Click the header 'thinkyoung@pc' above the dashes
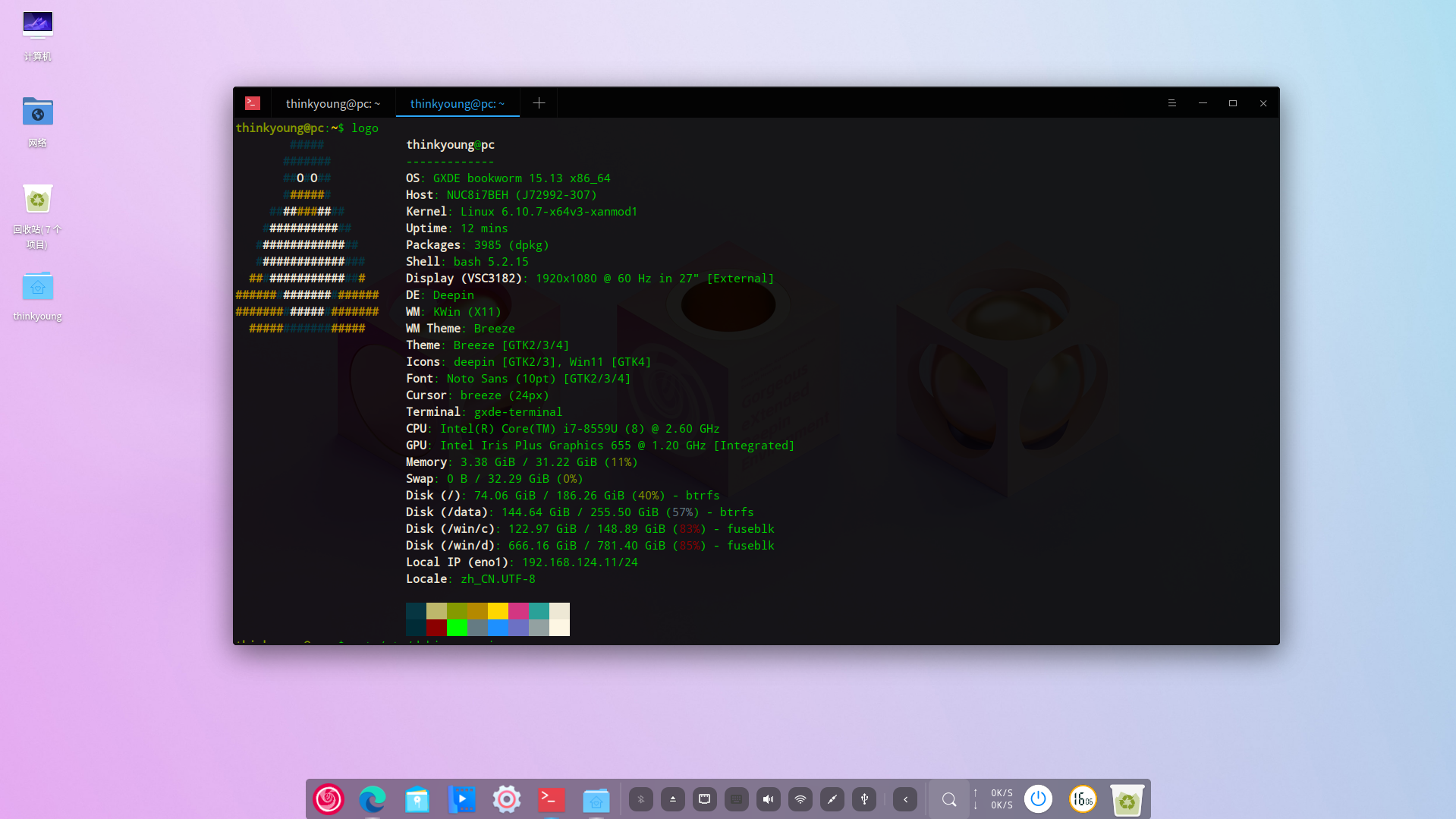Viewport: 1456px width, 819px height. coord(451,145)
